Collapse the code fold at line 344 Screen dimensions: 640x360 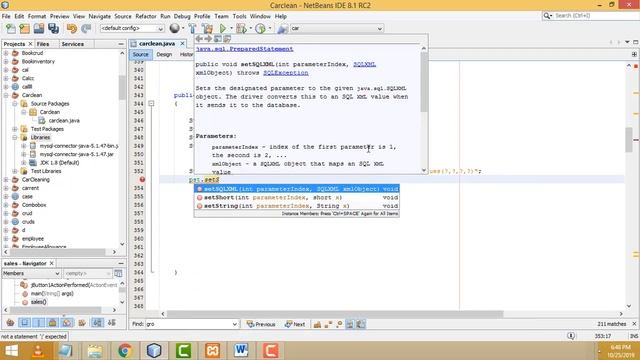click(x=151, y=104)
